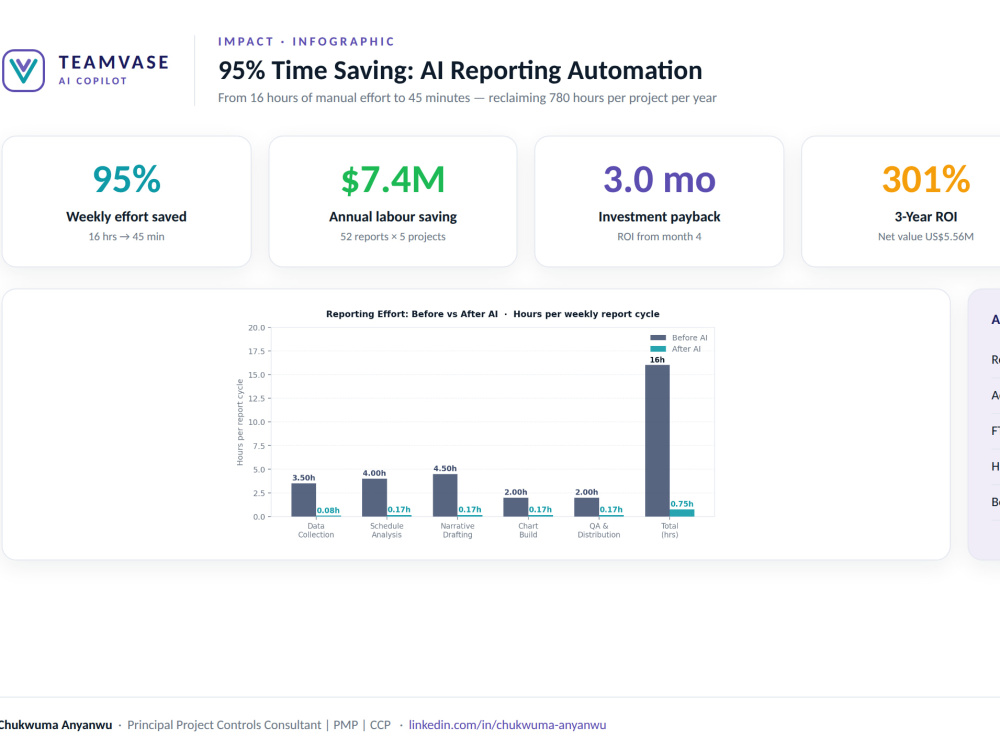The width and height of the screenshot is (1000, 750).
Task: Click the TEAMVASE brand name text
Action: click(x=114, y=62)
